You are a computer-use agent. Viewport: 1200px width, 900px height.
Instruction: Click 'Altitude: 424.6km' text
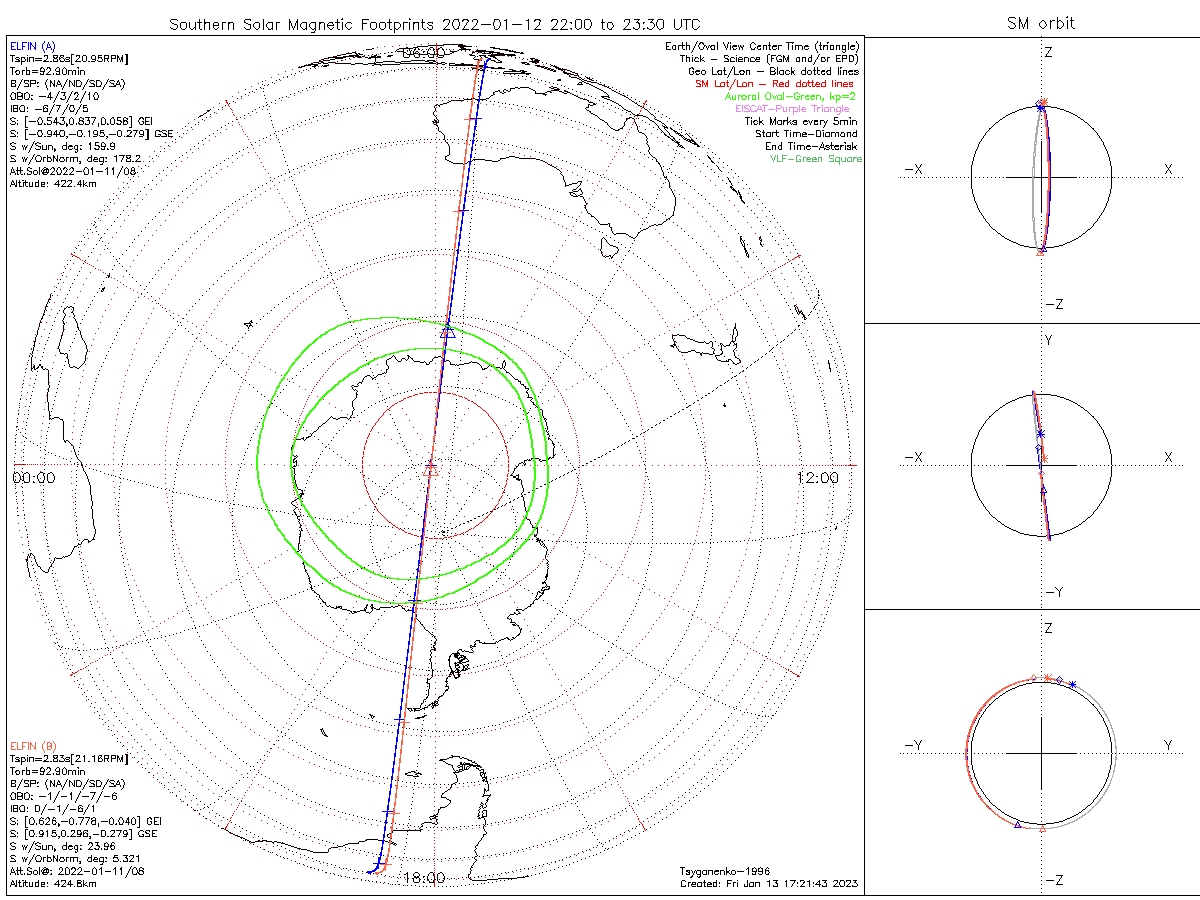tap(53, 884)
